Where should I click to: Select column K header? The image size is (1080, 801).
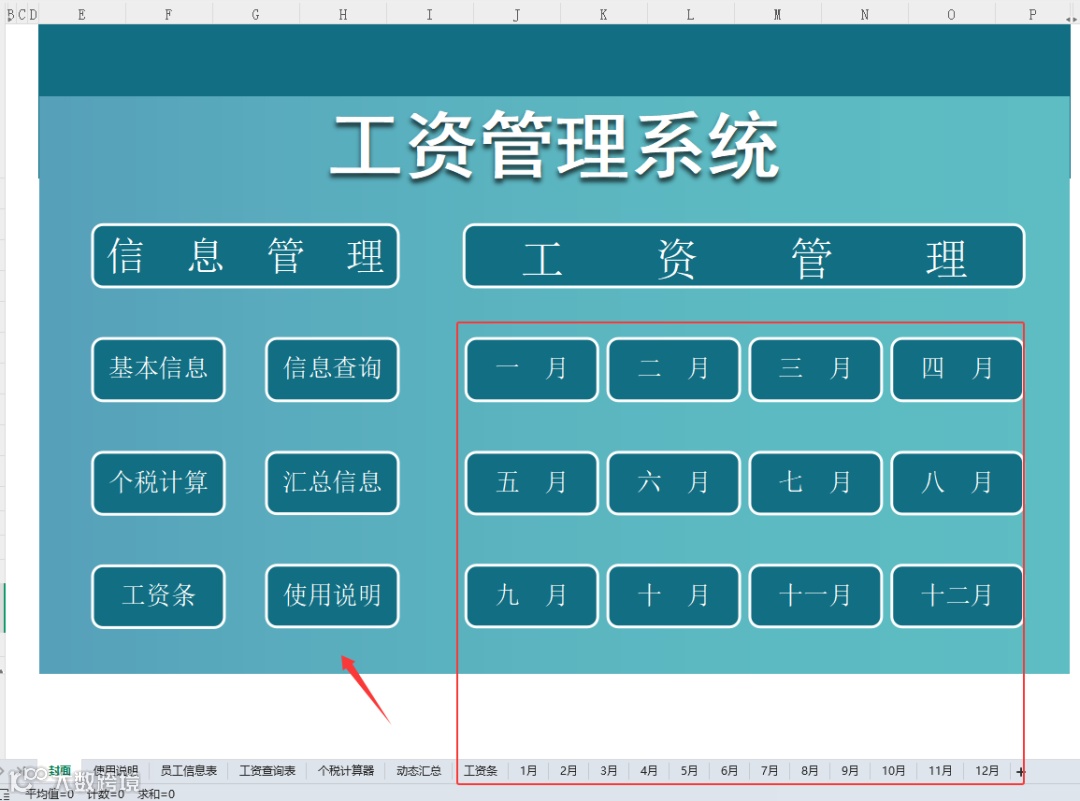point(603,14)
